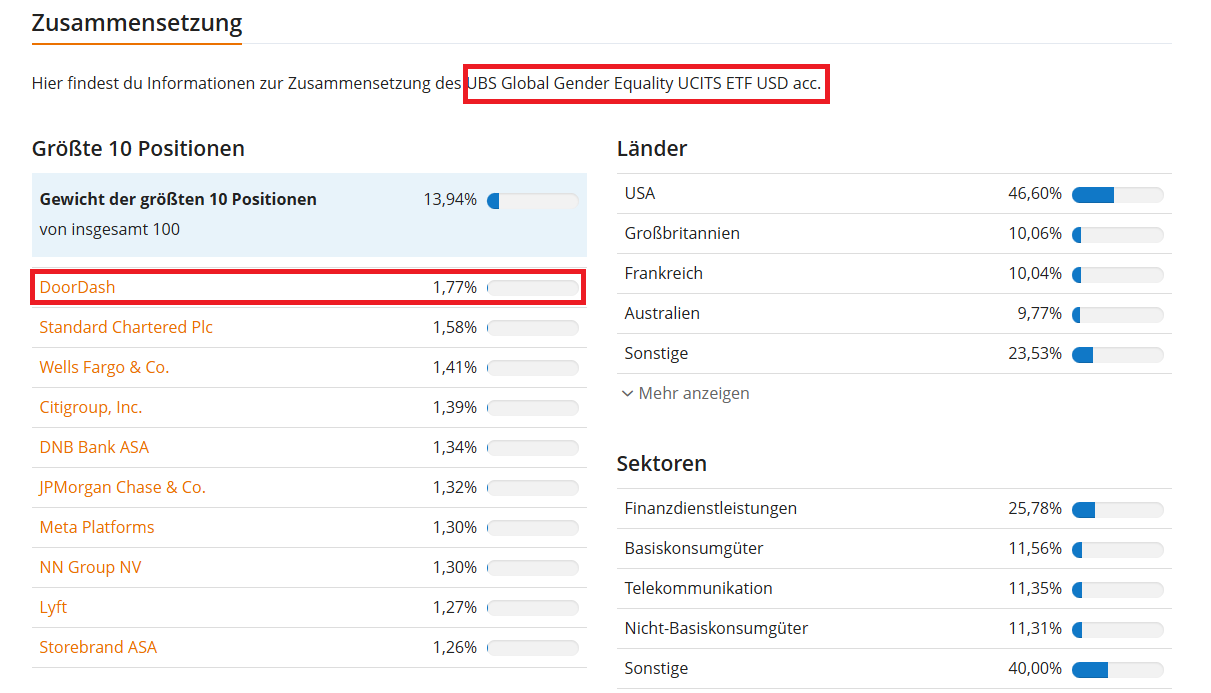Image resolution: width=1211 pixels, height=693 pixels.
Task: Open the DoorDash holding link
Action: pyautogui.click(x=77, y=287)
